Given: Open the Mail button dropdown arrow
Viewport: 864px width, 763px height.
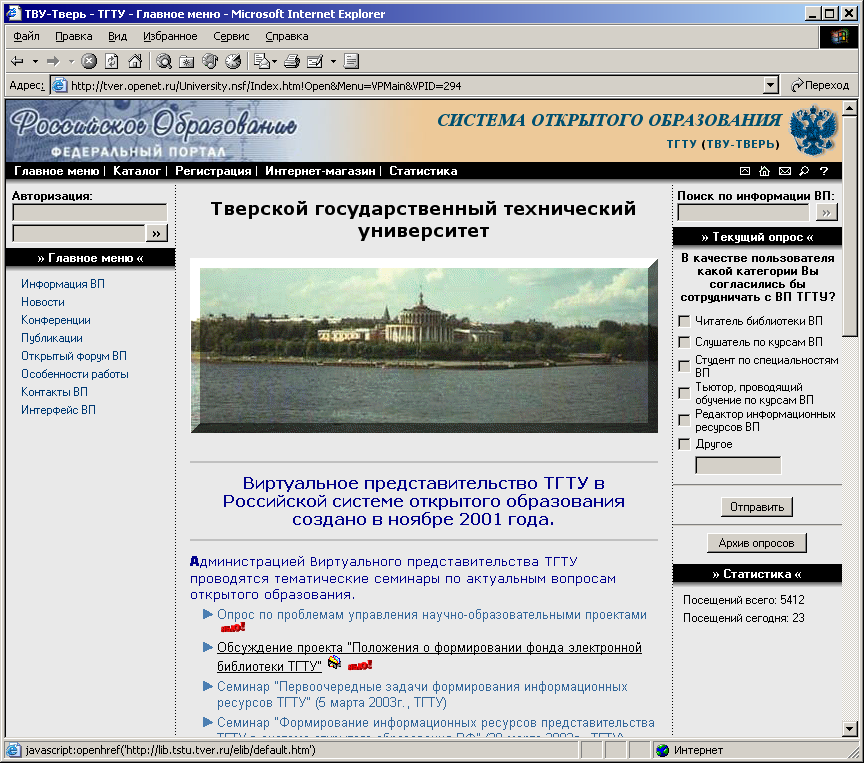Looking at the screenshot, I should 274,61.
